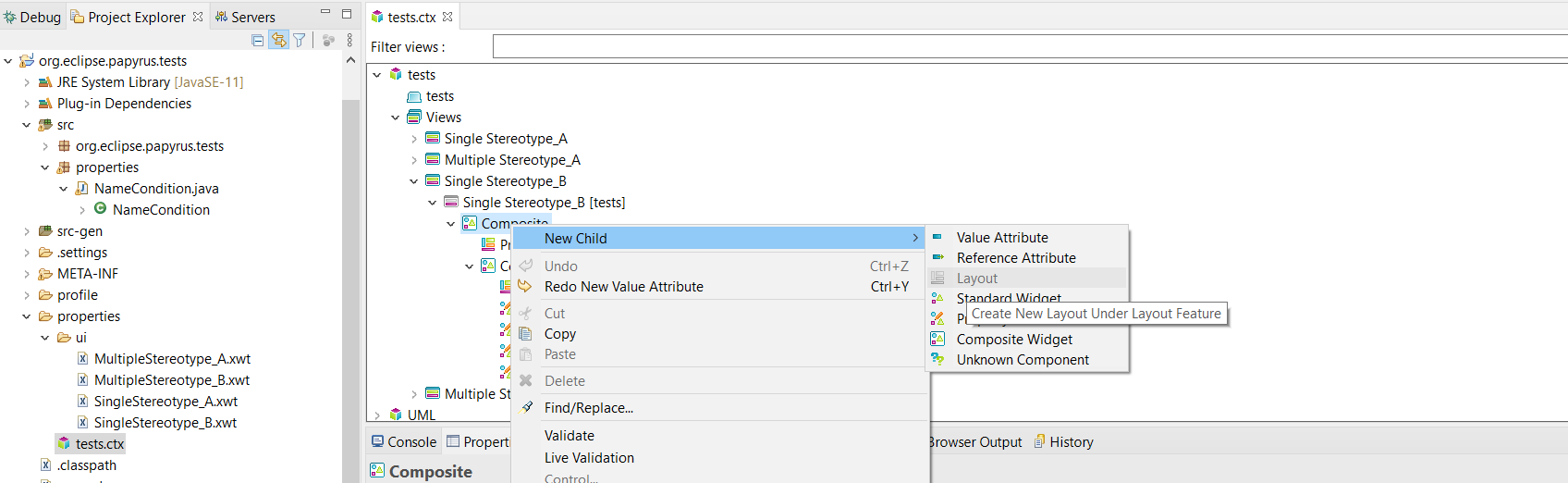This screenshot has height=483, width=1568.
Task: Select NameCondition.java in the properties package
Action: tap(156, 189)
